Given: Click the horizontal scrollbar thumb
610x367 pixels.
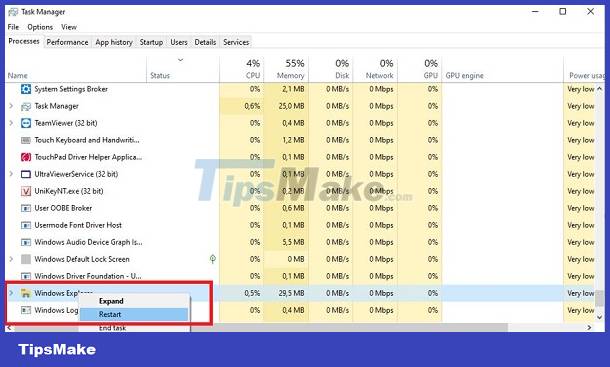Looking at the screenshot, I should click(261, 328).
